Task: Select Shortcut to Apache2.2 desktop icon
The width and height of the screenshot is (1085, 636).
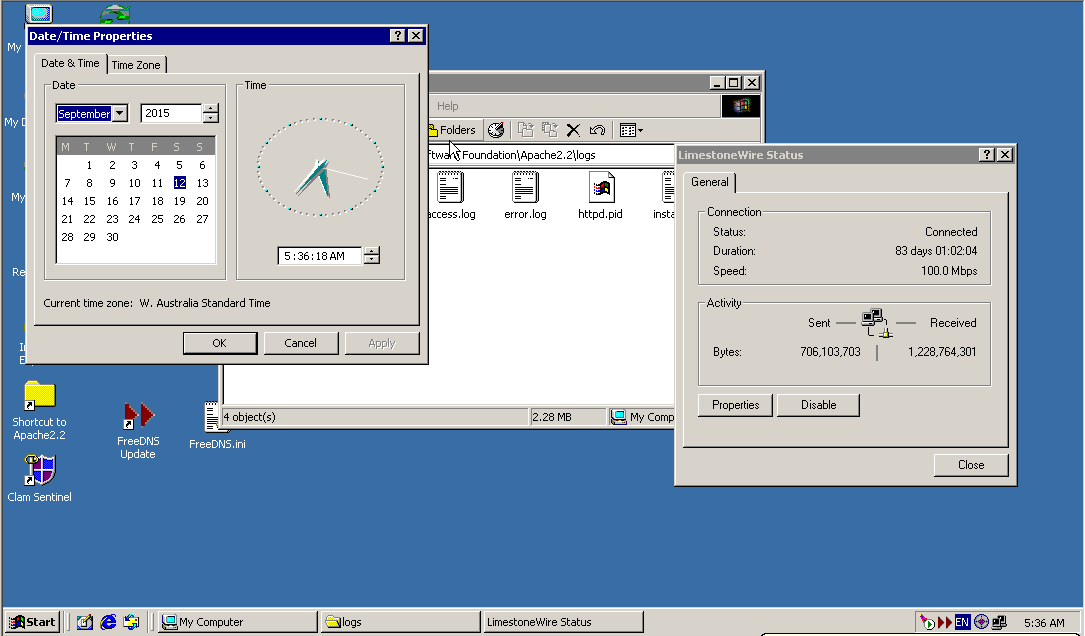Action: pyautogui.click(x=39, y=410)
